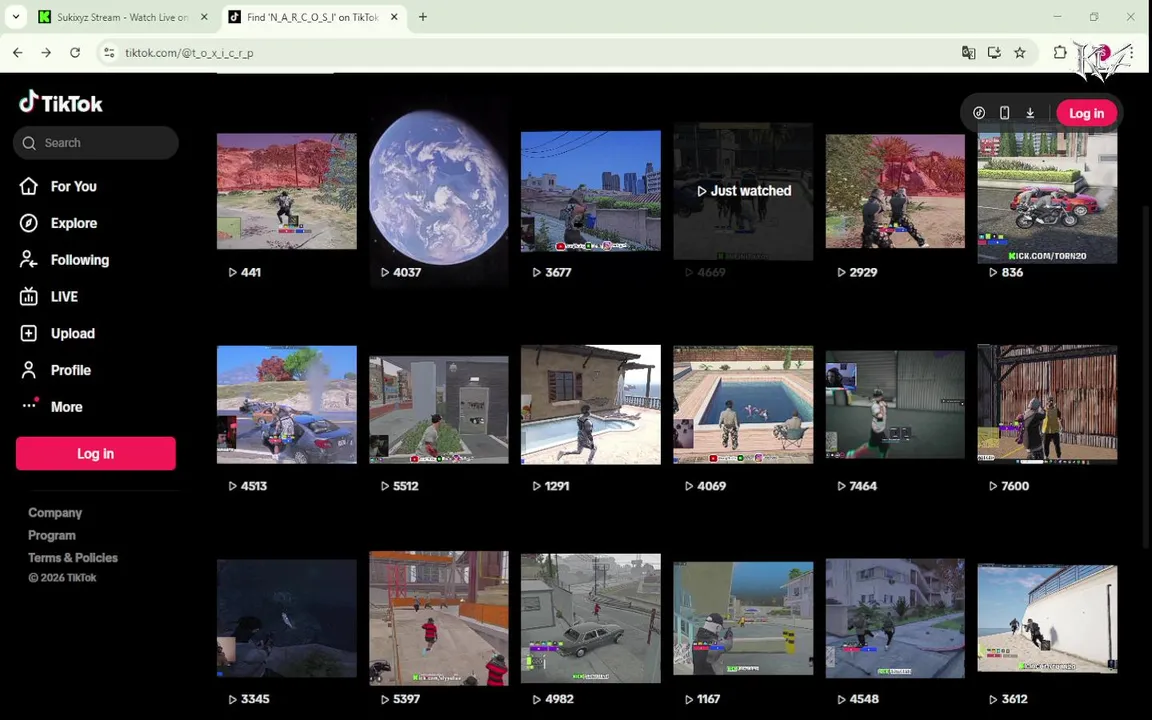Open the video with 5512 views

439,409
